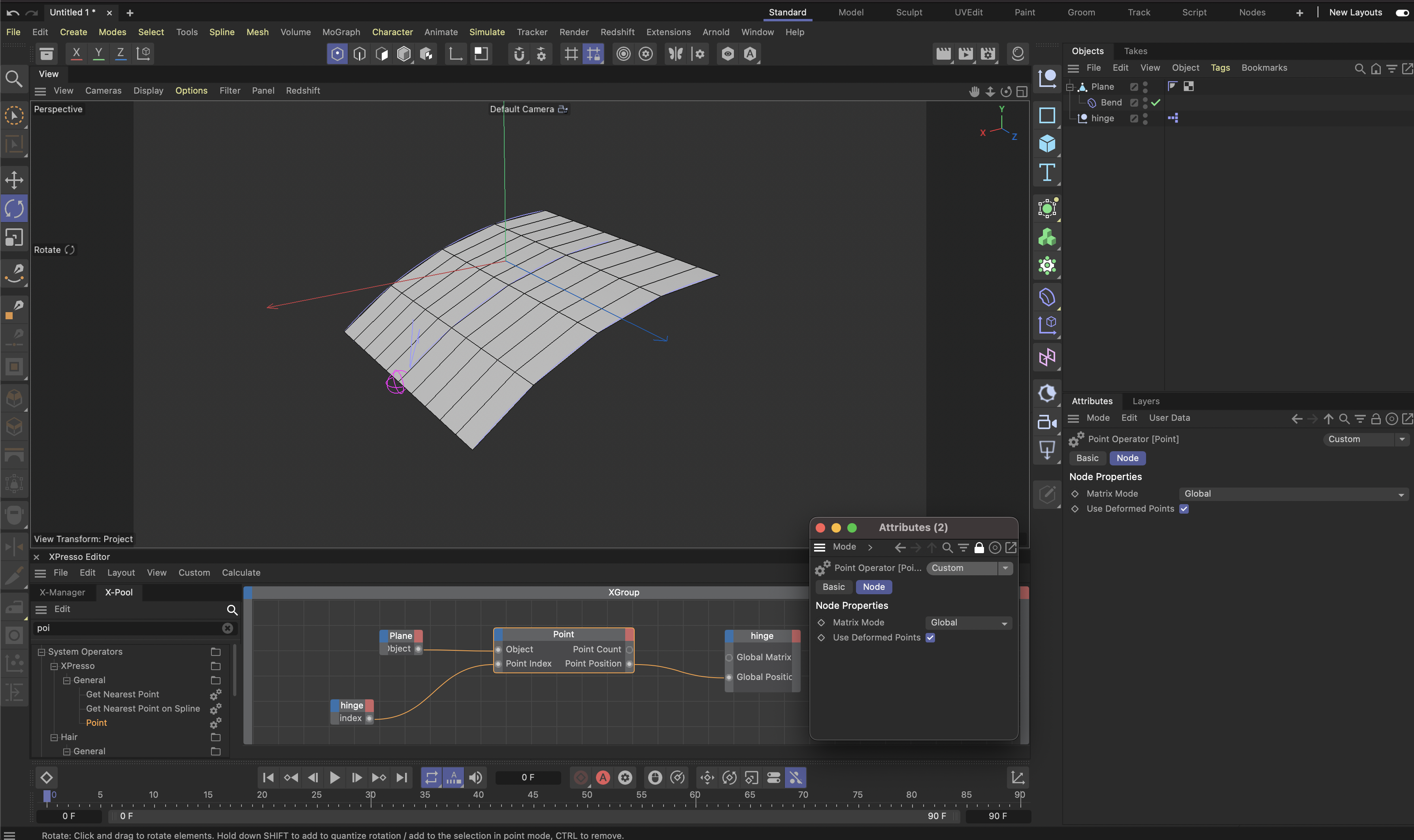Click the viewport toggle layout icon

click(1022, 91)
